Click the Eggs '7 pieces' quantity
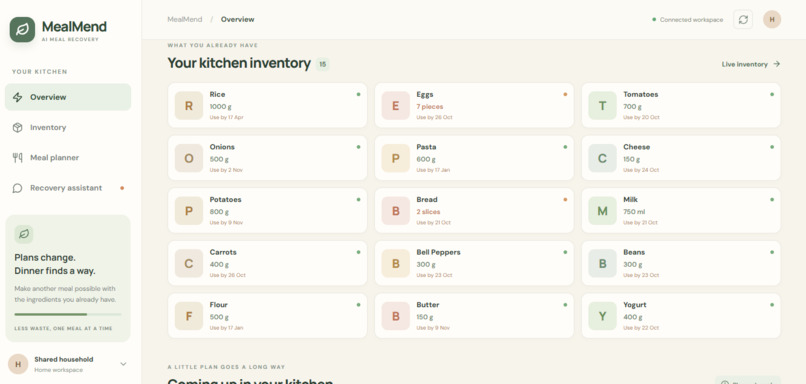Image resolution: width=806 pixels, height=384 pixels. click(430, 106)
